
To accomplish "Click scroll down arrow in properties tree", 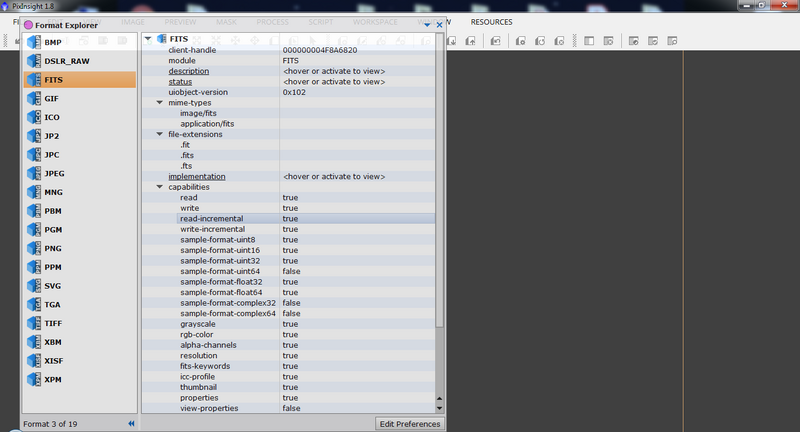I will pos(439,408).
